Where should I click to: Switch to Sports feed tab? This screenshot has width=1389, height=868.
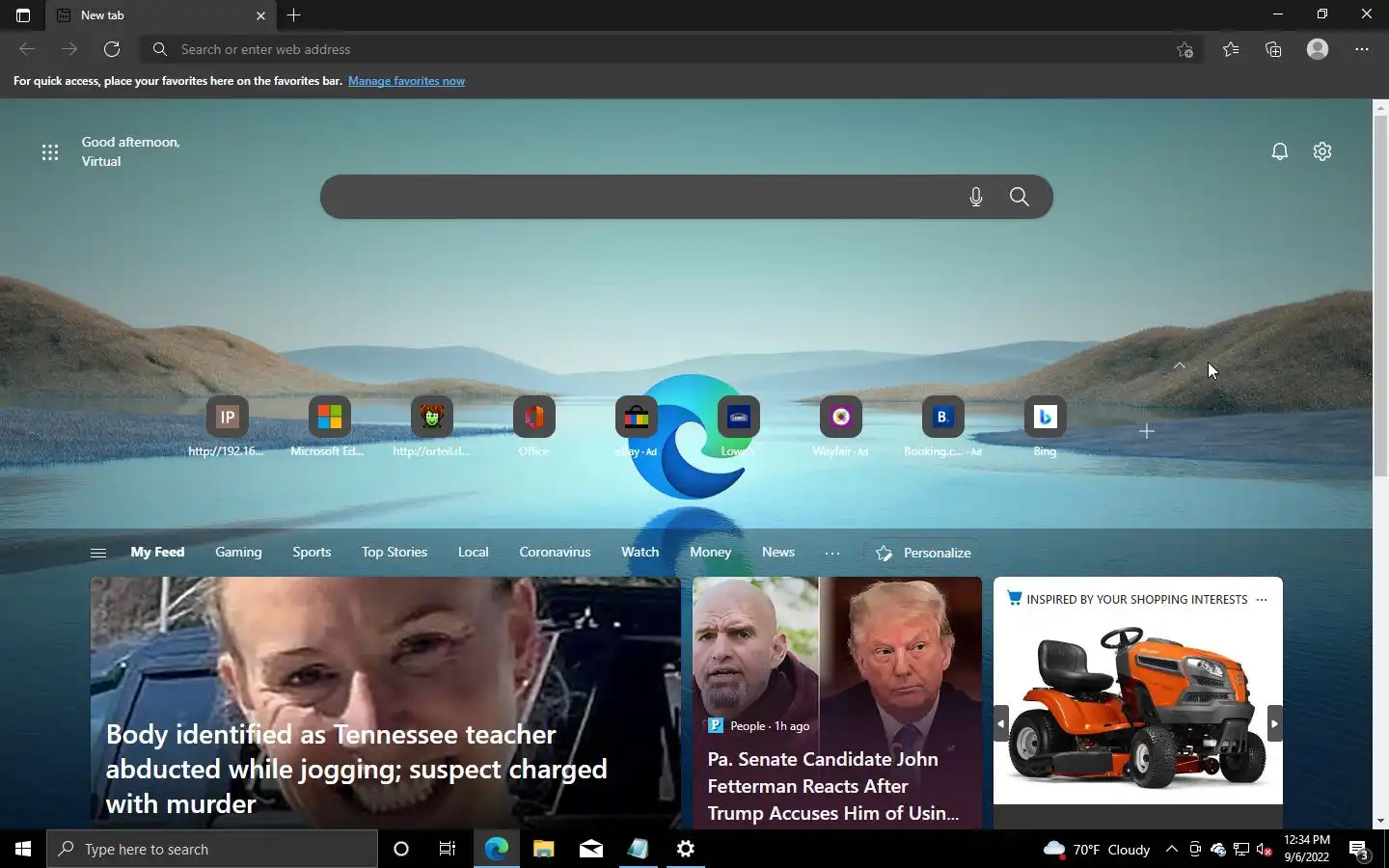[312, 552]
